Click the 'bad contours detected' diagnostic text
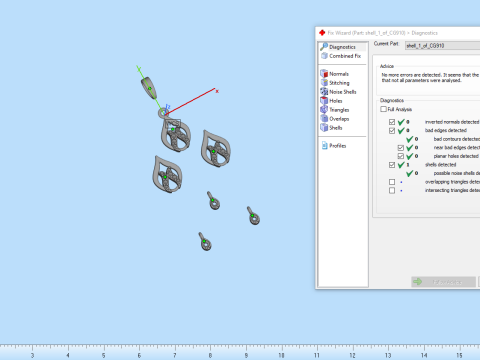480x360 pixels. pos(457,139)
